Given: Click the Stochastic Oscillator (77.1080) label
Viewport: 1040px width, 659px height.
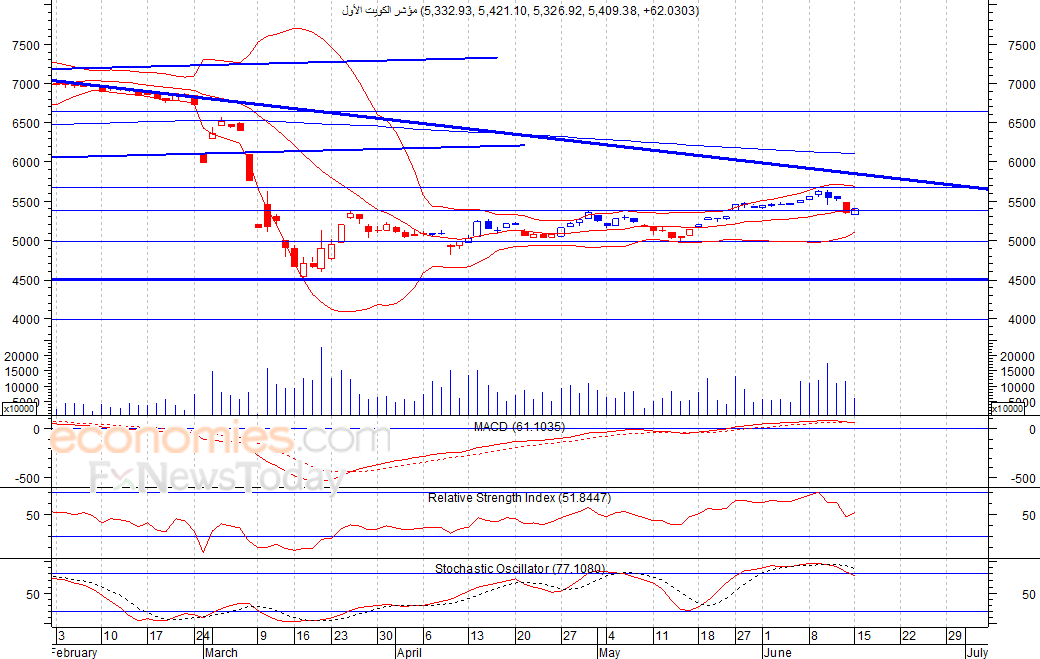Looking at the screenshot, I should (x=519, y=569).
